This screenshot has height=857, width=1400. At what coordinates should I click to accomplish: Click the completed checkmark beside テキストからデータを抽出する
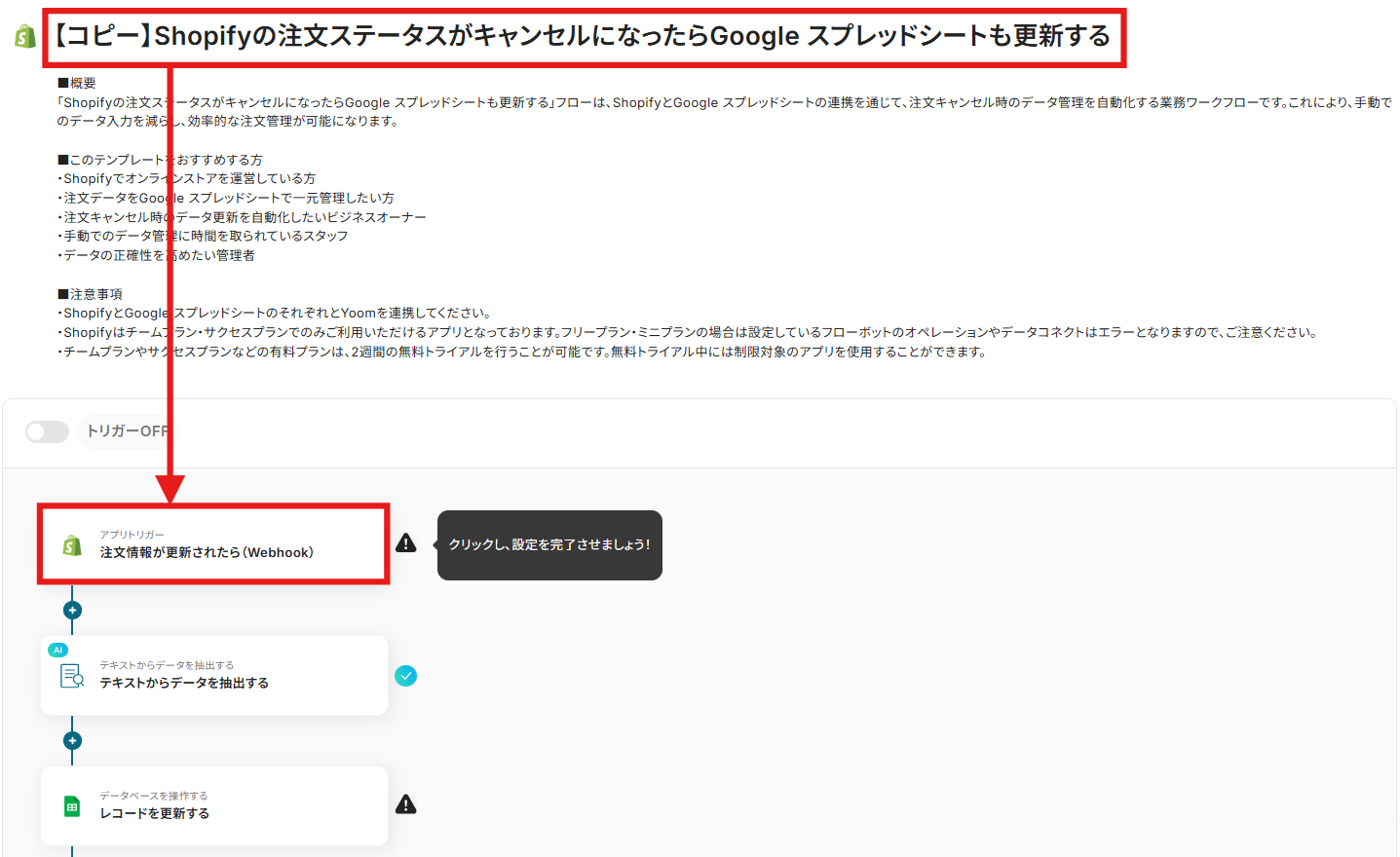(x=406, y=676)
